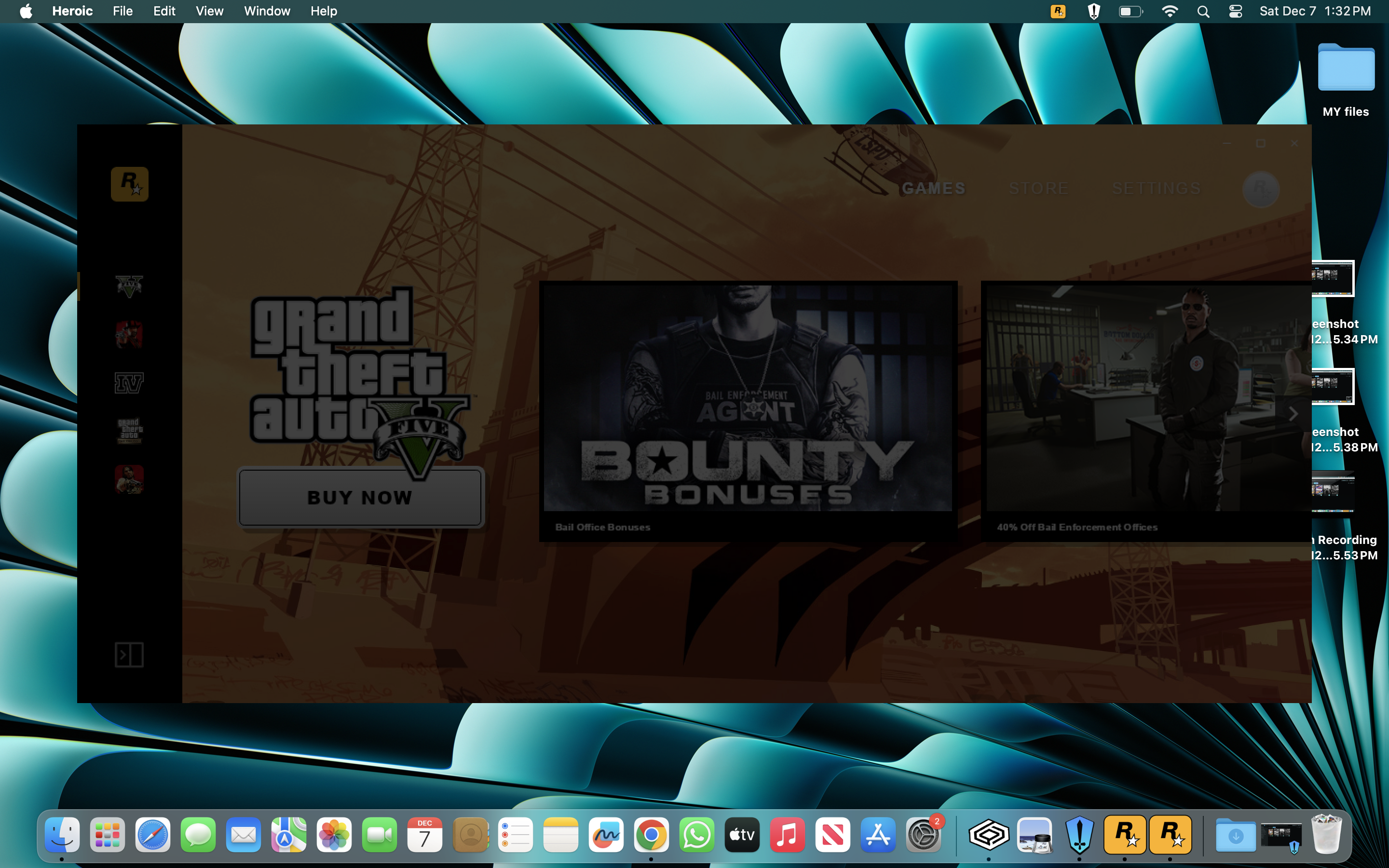This screenshot has height=868, width=1389.
Task: Open Reminders from the Dock
Action: pos(516,835)
